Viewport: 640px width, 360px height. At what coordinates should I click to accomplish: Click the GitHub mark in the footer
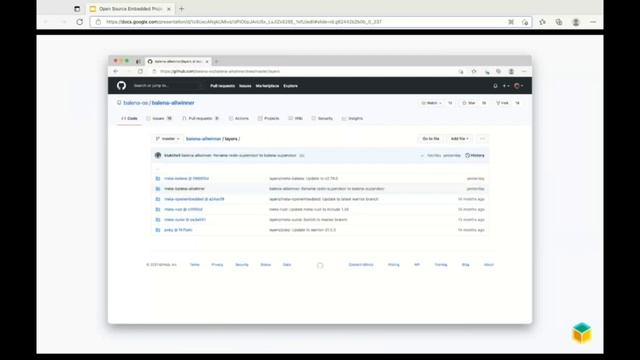[320, 265]
